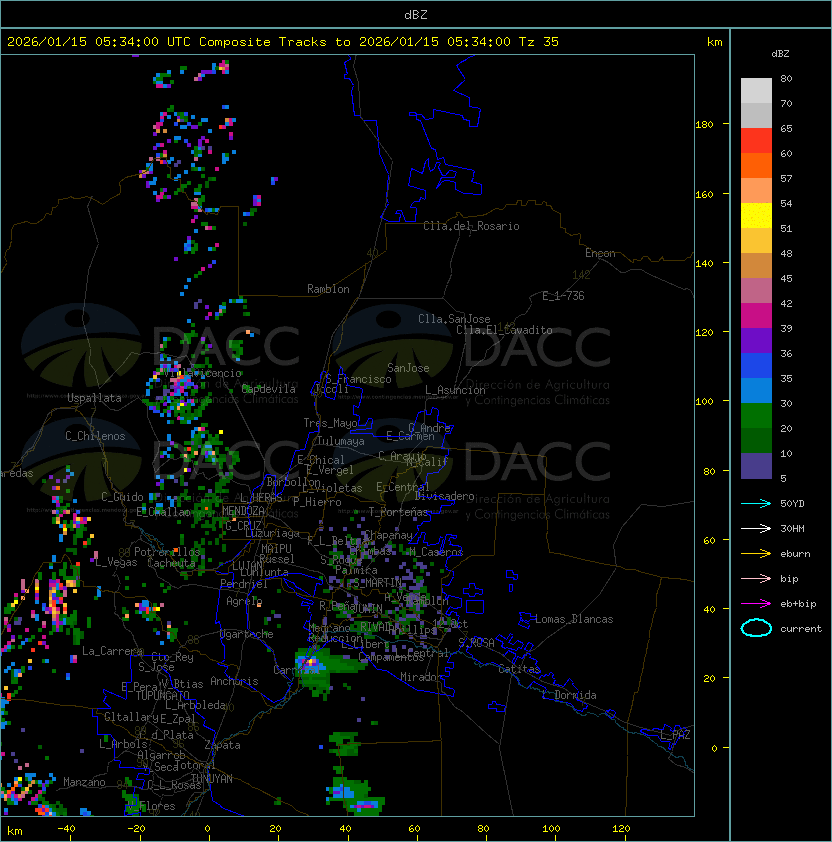832x842 pixels.
Task: Click the -40 km horizontal axis tick
Action: 66,829
